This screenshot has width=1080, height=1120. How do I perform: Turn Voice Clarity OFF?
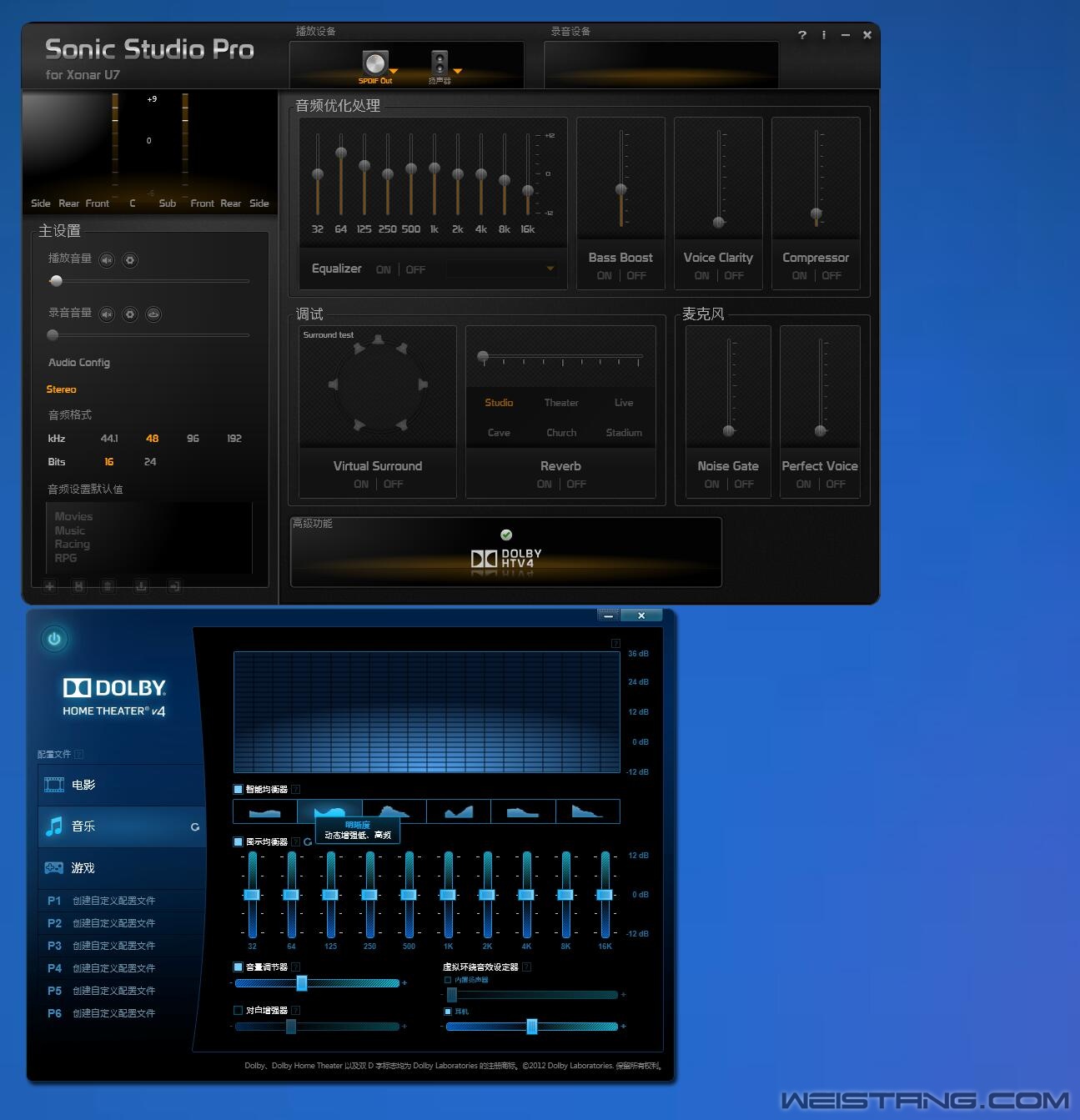pyautogui.click(x=734, y=276)
